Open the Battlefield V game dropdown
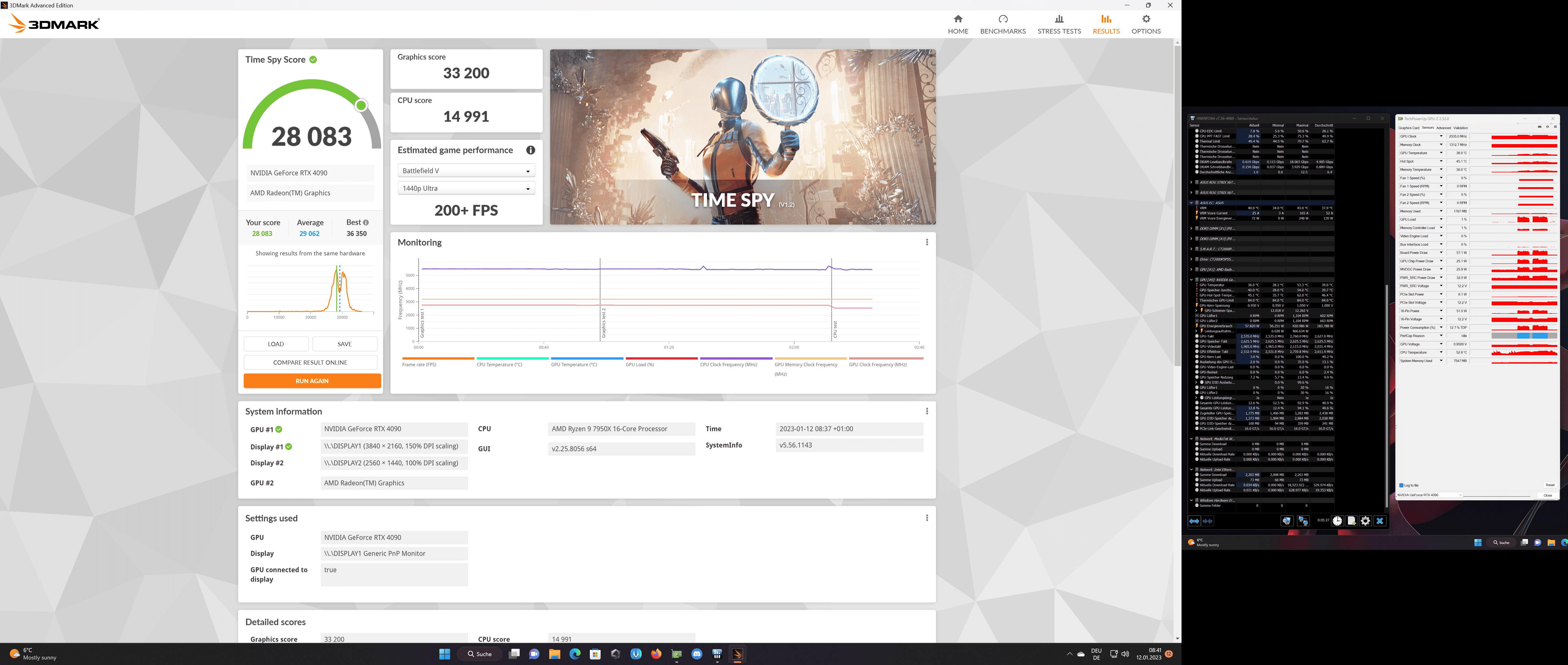 pos(466,171)
